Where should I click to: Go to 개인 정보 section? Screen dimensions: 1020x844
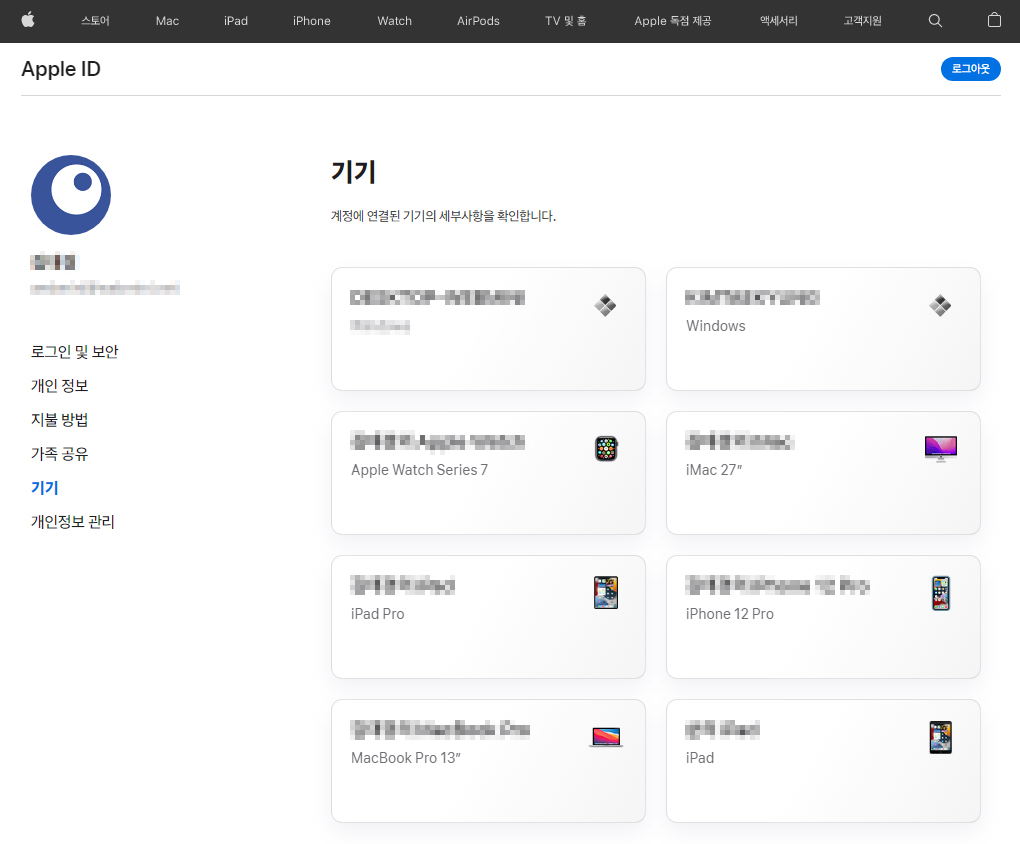point(59,386)
